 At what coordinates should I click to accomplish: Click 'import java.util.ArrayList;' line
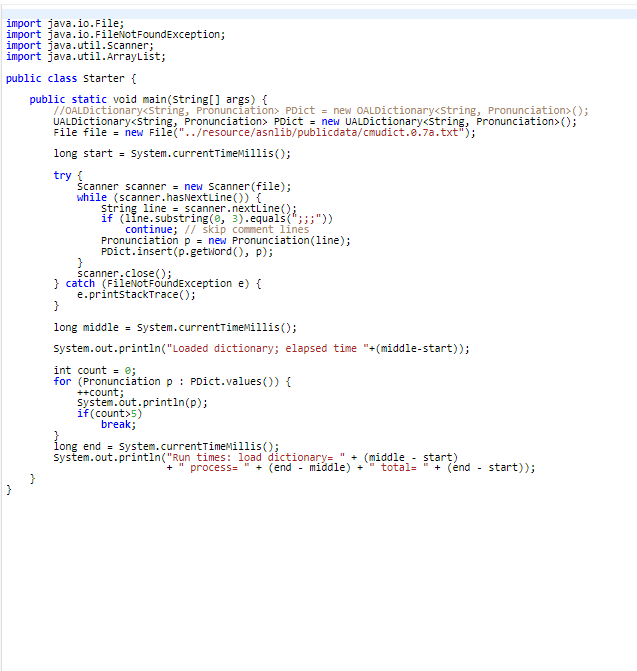tap(86, 56)
